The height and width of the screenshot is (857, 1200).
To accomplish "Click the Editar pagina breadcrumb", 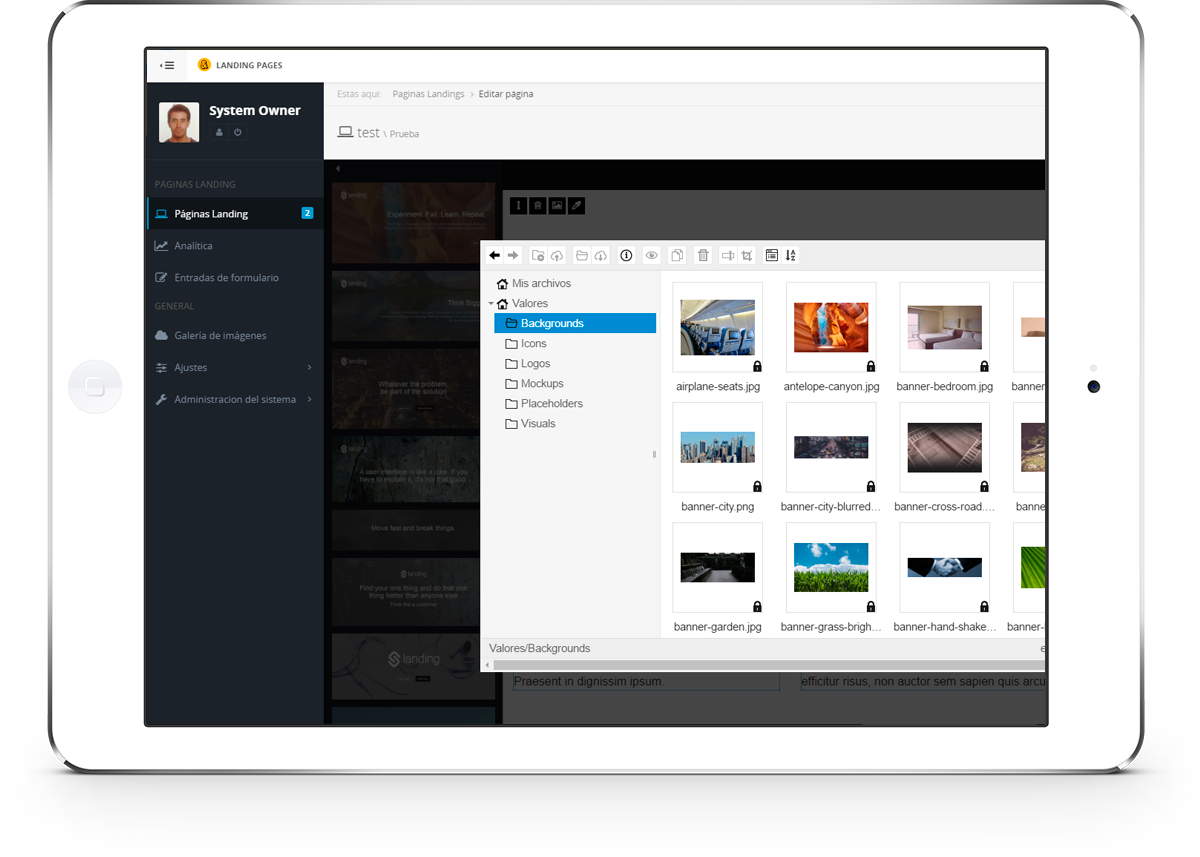I will pos(506,94).
